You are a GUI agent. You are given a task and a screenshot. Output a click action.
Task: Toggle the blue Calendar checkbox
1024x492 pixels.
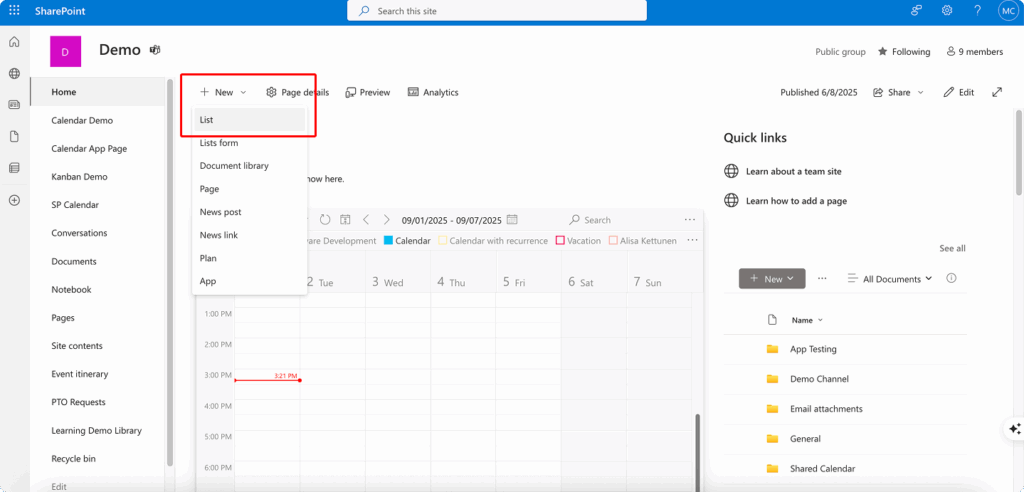[x=388, y=241]
